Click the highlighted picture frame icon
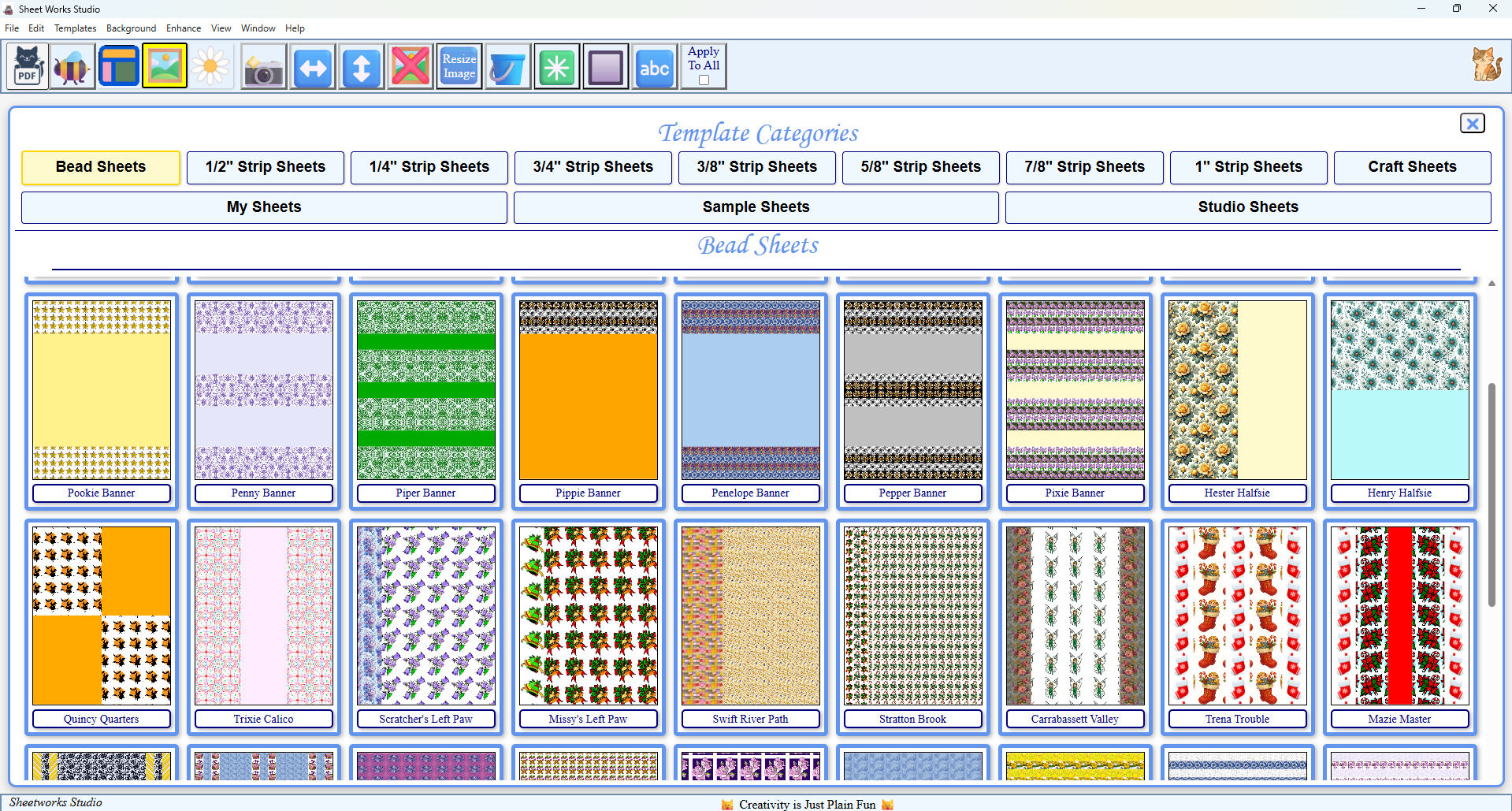 pos(164,65)
